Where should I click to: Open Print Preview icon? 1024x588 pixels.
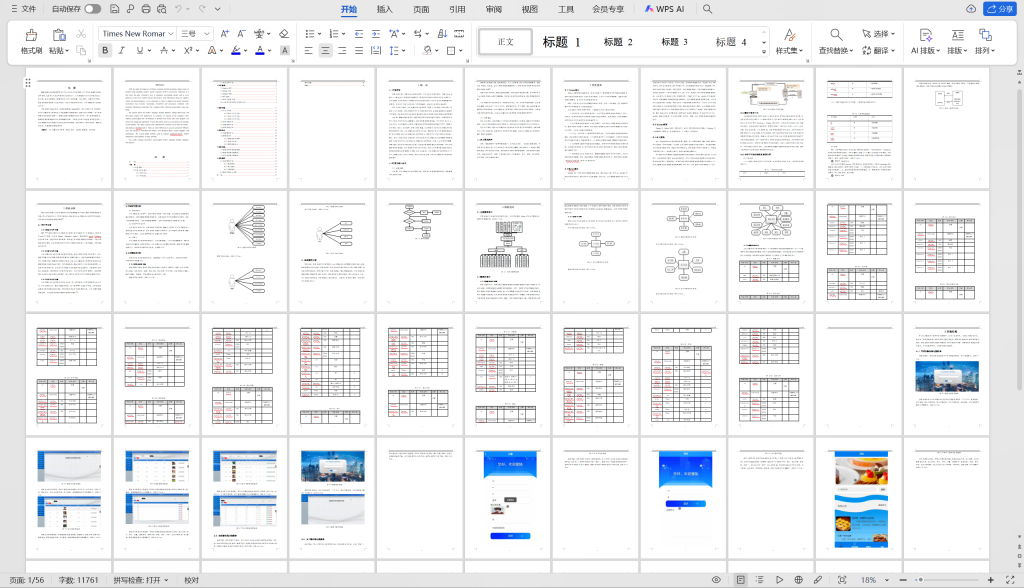[x=161, y=9]
